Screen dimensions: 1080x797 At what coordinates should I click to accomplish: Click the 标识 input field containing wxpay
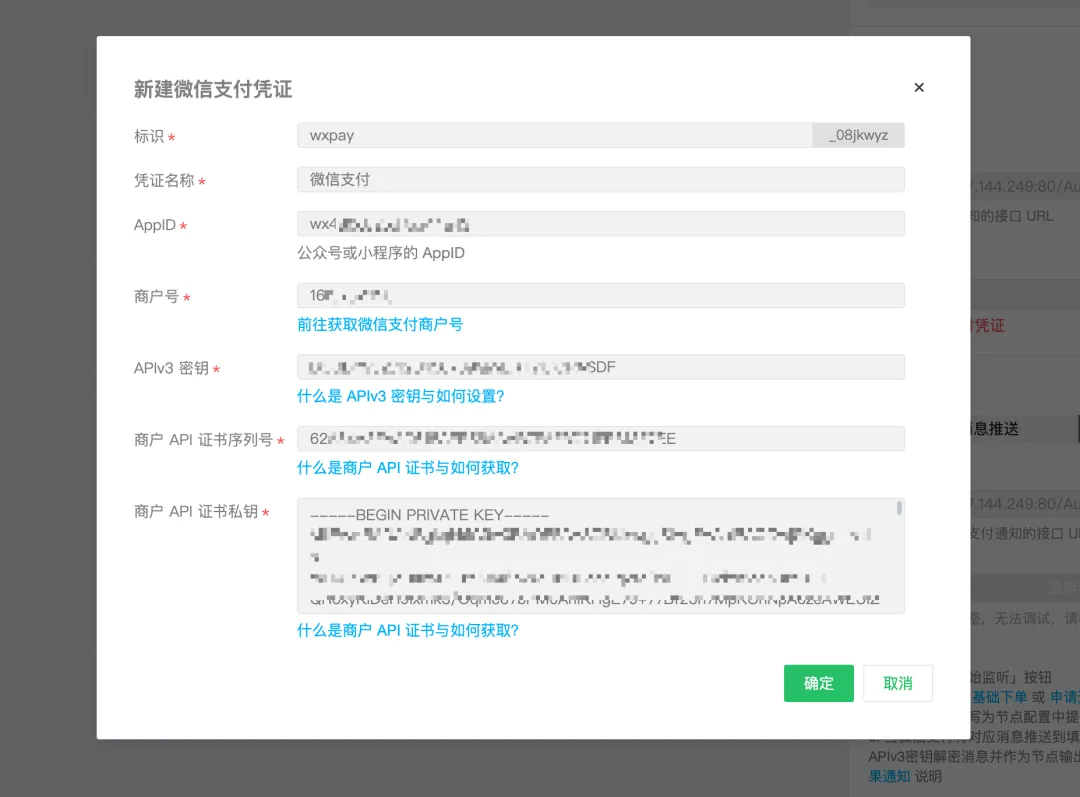click(x=554, y=135)
